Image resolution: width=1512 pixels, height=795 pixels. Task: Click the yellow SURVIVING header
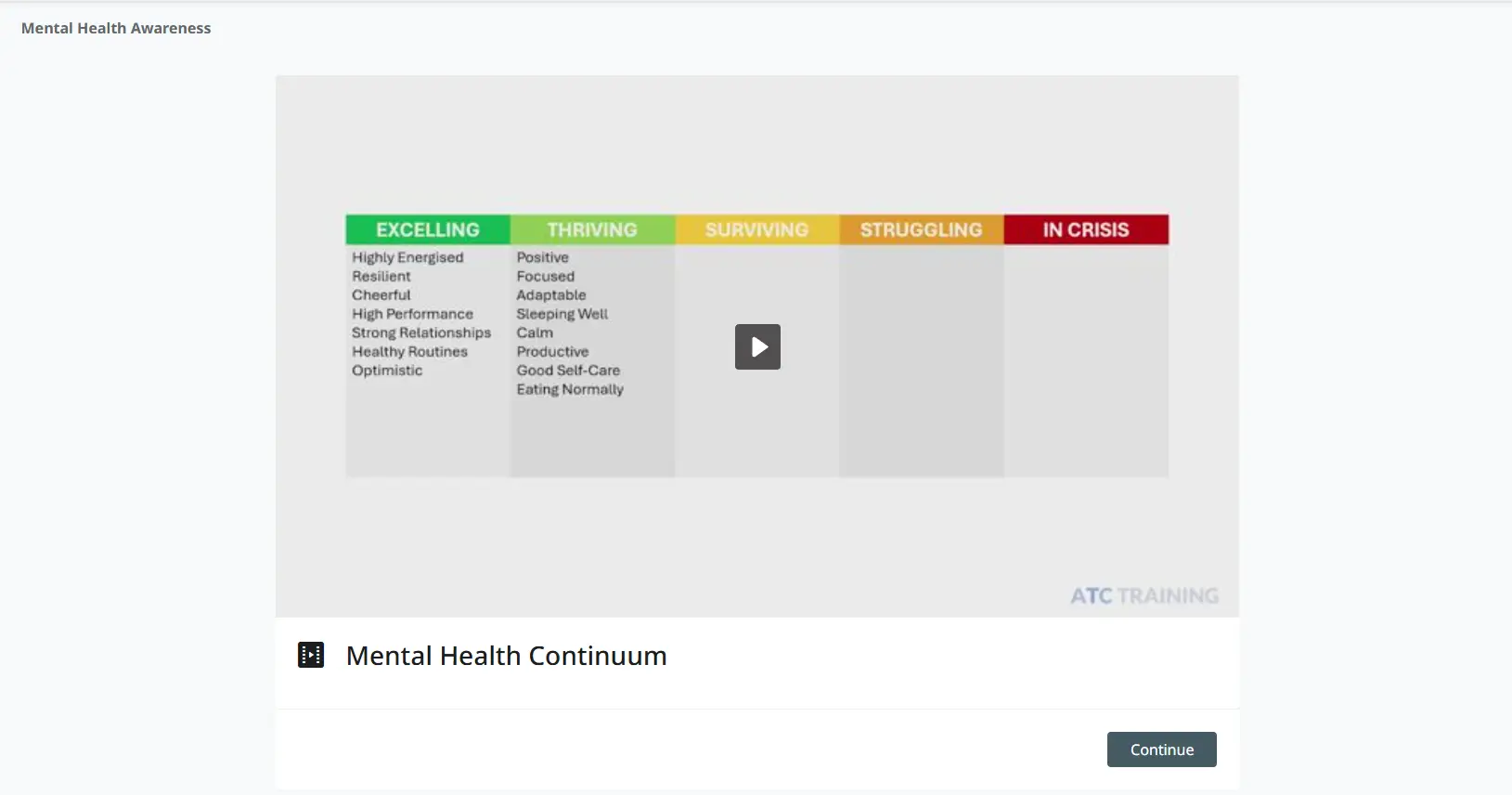756,229
